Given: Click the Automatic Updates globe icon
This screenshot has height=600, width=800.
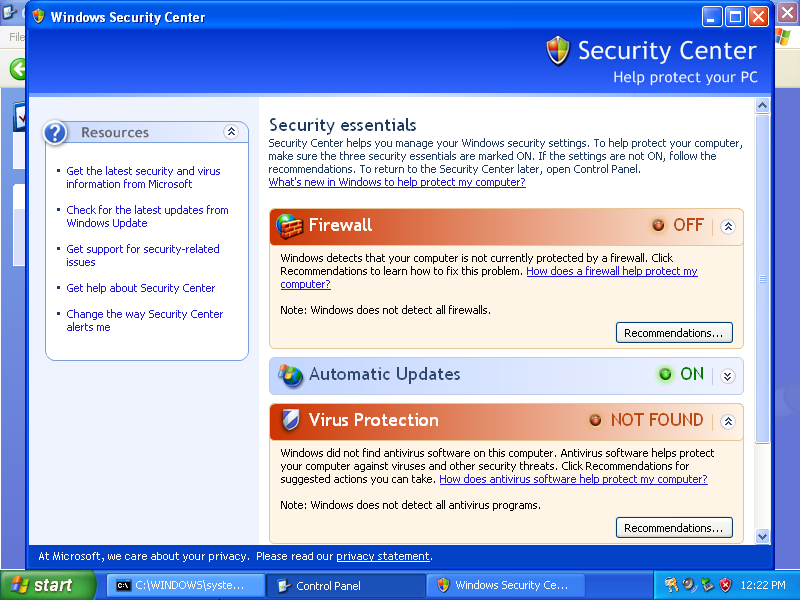Looking at the screenshot, I should [290, 376].
